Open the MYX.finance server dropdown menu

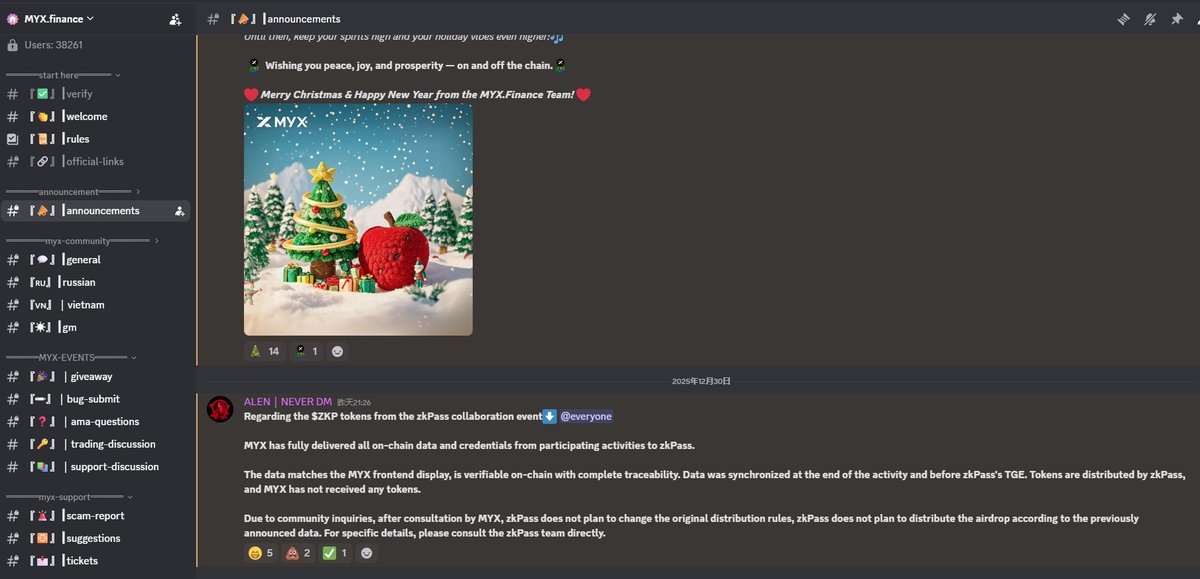pyautogui.click(x=50, y=18)
